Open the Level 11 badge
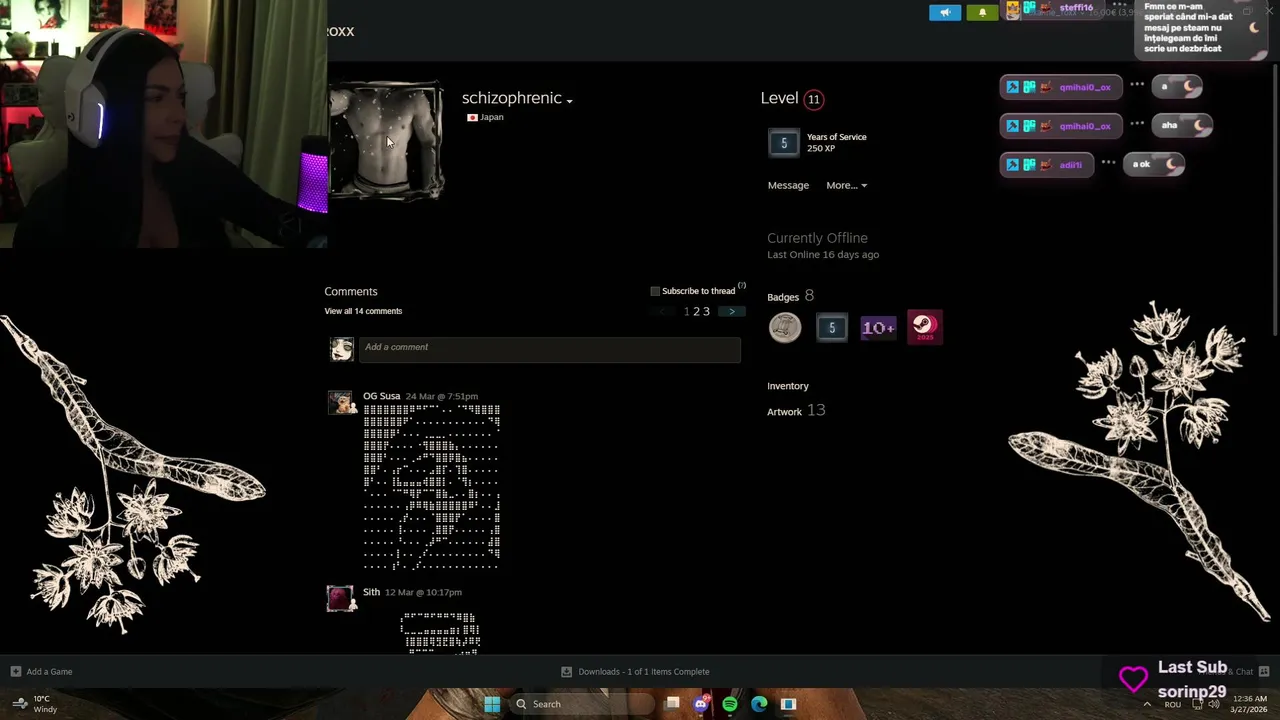Screen dimensions: 1280x720 click(814, 99)
